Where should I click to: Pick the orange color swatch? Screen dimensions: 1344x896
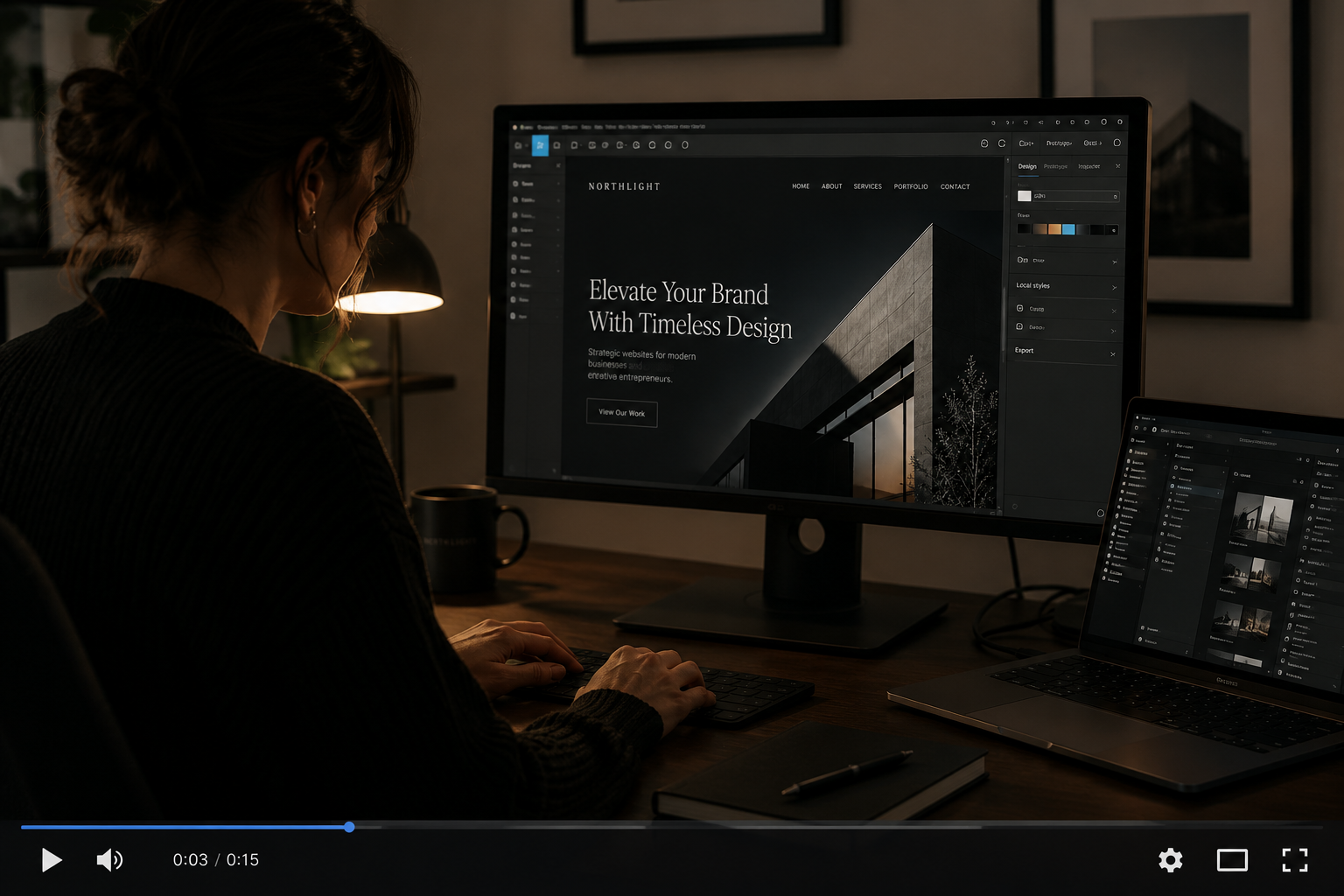pyautogui.click(x=1054, y=229)
